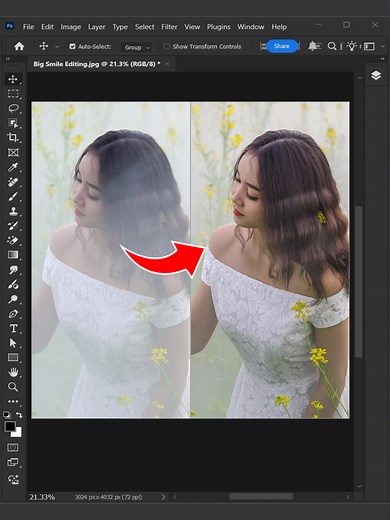This screenshot has width=390, height=520.
Task: Select the Horizontal Type tool
Action: point(13,328)
